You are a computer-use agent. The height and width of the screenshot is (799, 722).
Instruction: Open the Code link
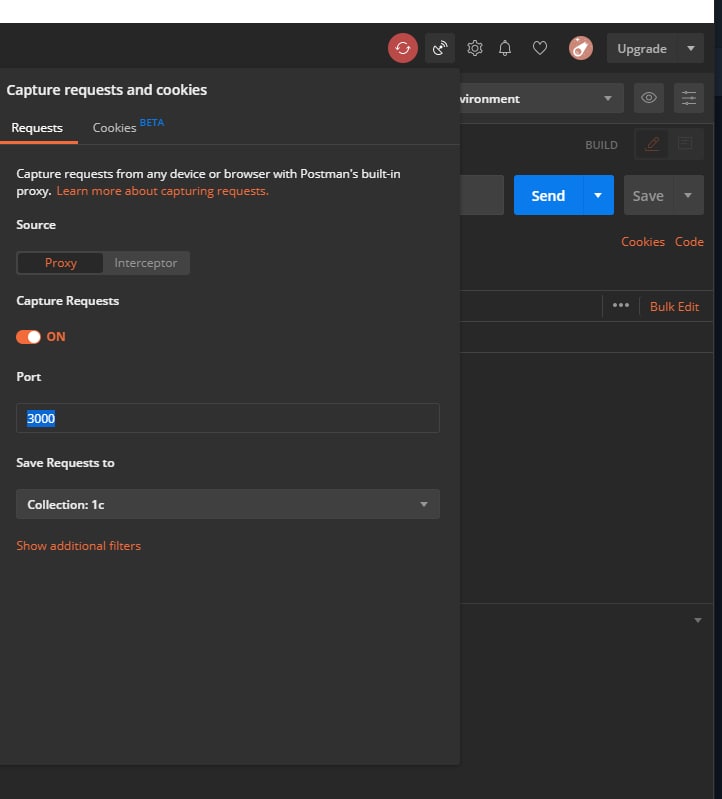[x=689, y=242]
